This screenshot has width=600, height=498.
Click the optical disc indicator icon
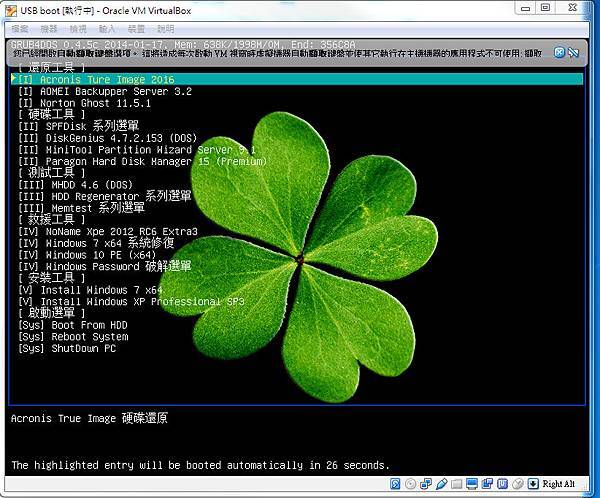pos(410,484)
